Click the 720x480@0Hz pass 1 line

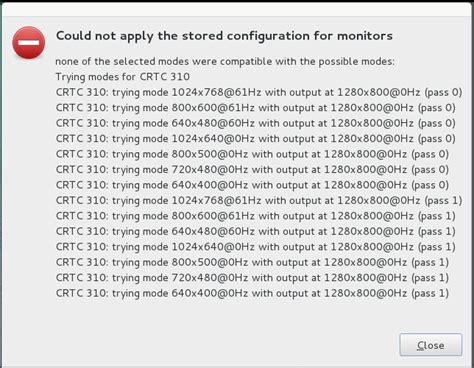click(252, 278)
